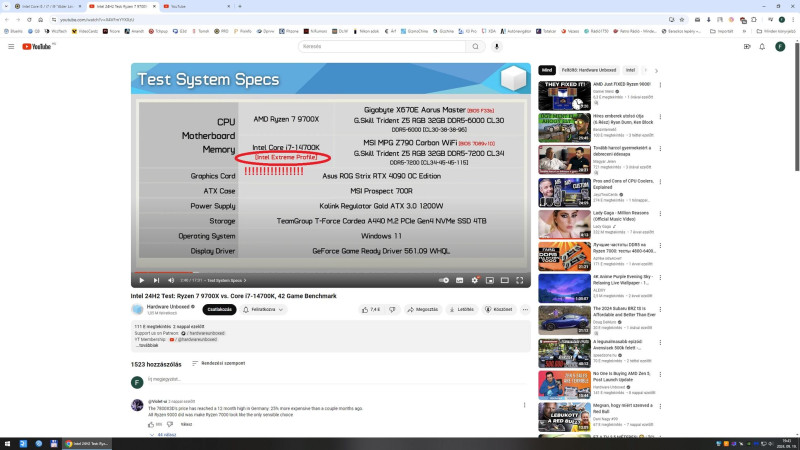This screenshot has width=800, height=450.
Task: Open more actions ellipsis below video
Action: [525, 310]
